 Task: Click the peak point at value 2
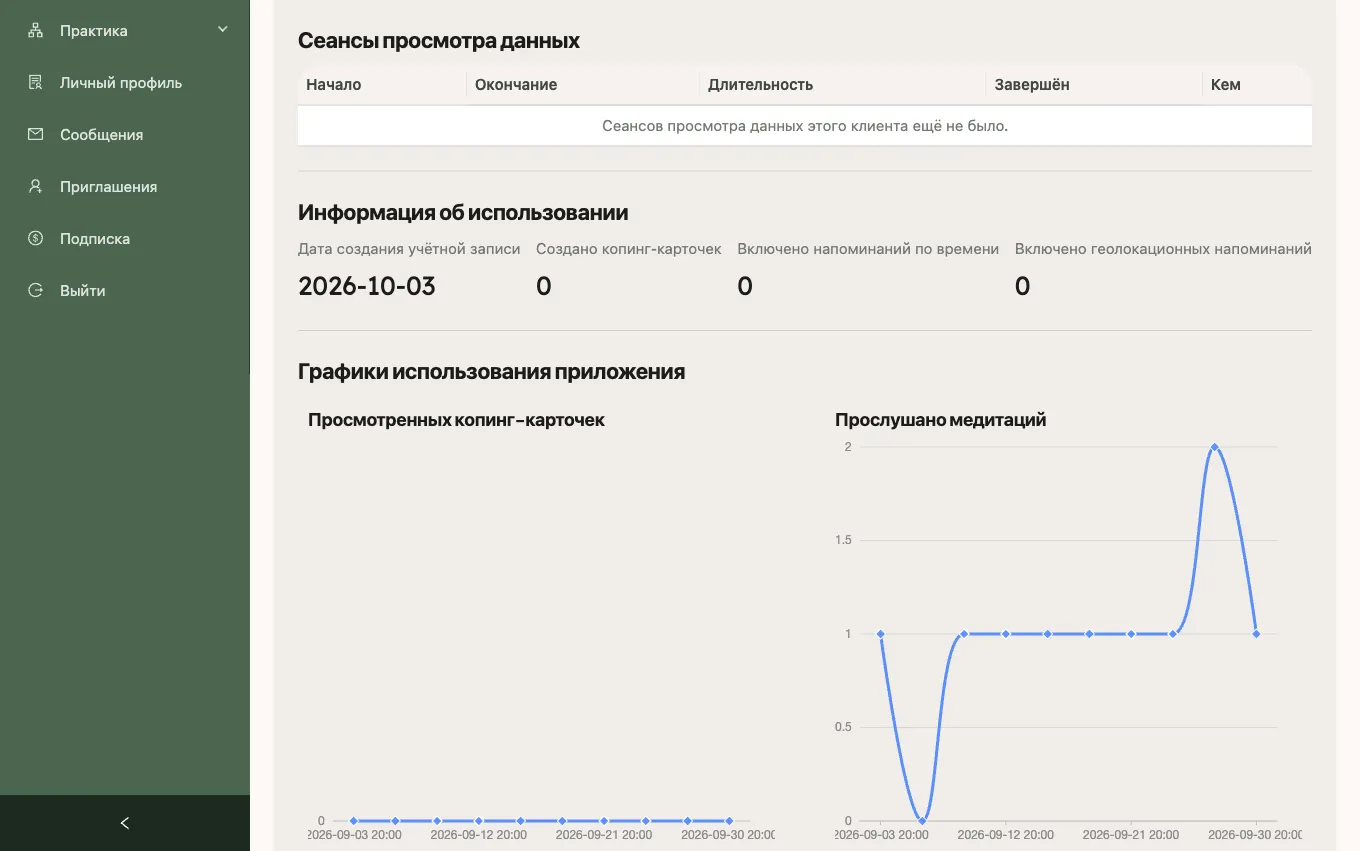(x=1214, y=447)
